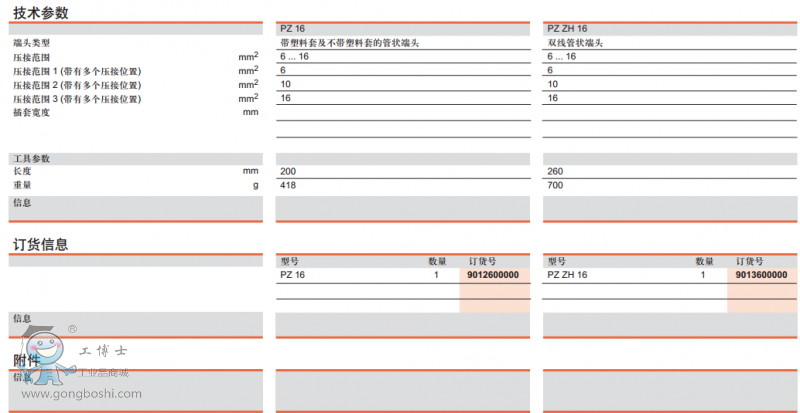Select the 端头类型 row label
The width and height of the screenshot is (800, 413).
click(31, 44)
